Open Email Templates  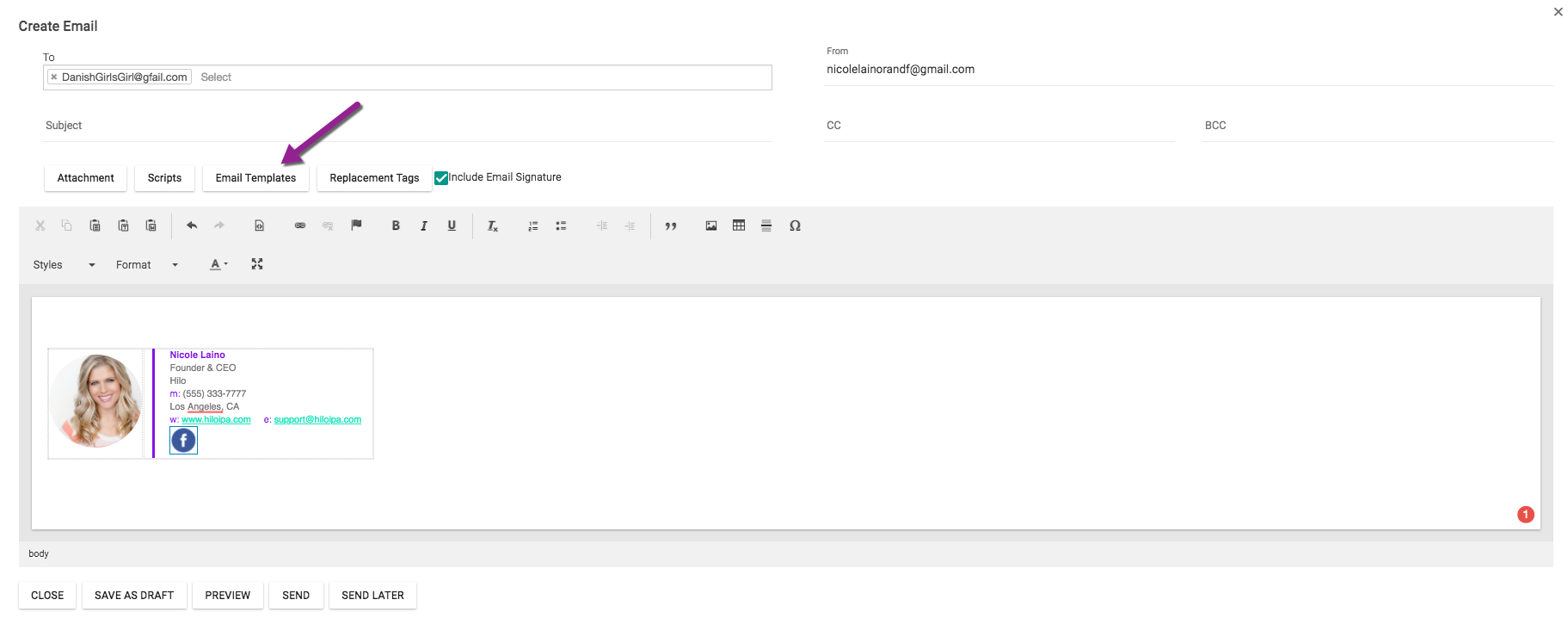click(255, 178)
